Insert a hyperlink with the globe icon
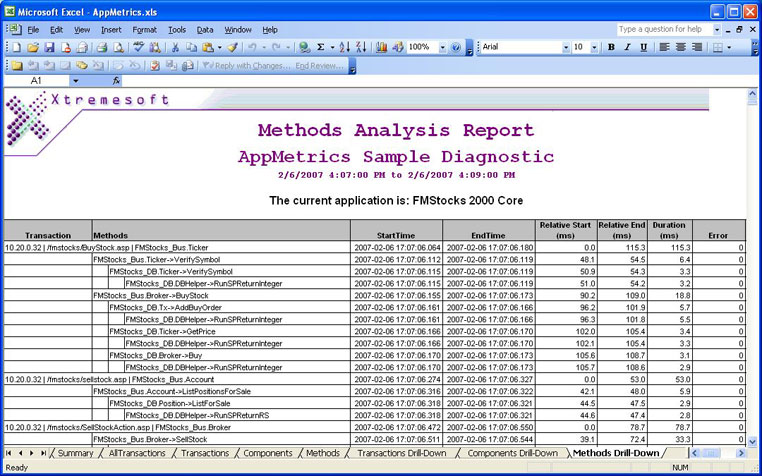Viewport: 762px width, 476px height. pos(305,47)
